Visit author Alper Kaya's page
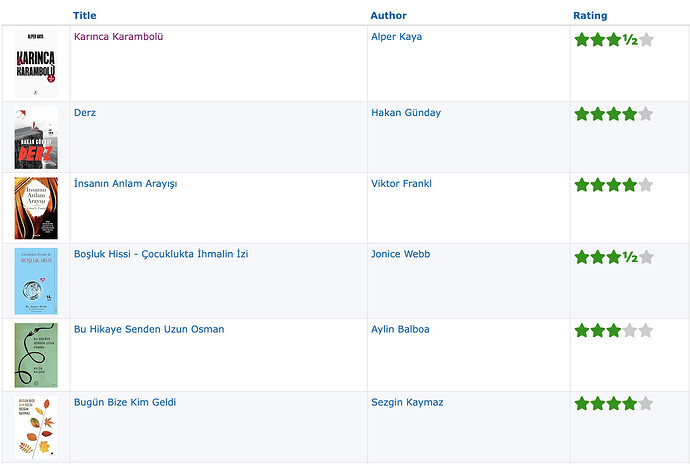 click(396, 37)
